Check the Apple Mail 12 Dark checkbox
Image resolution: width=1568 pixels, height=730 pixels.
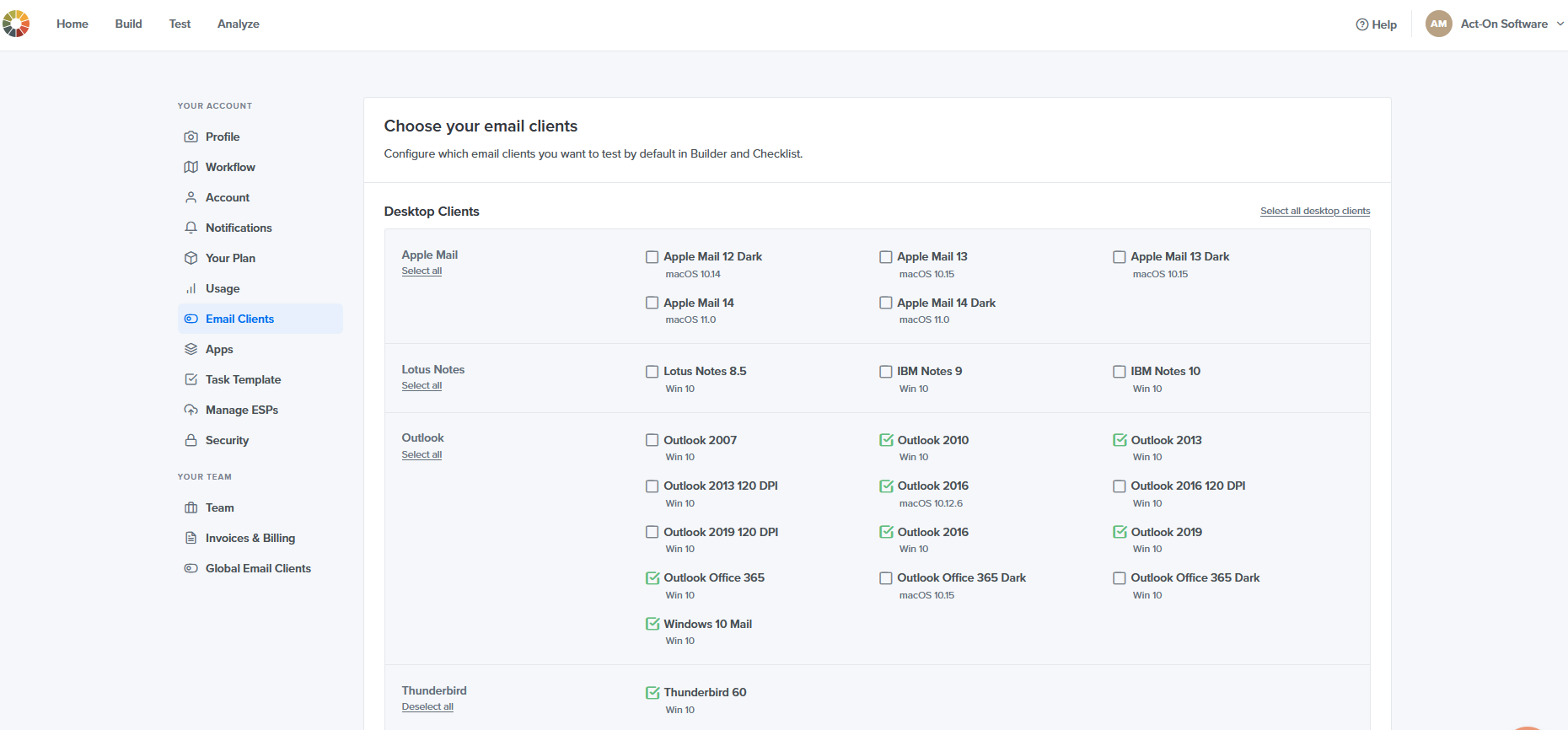(x=652, y=257)
